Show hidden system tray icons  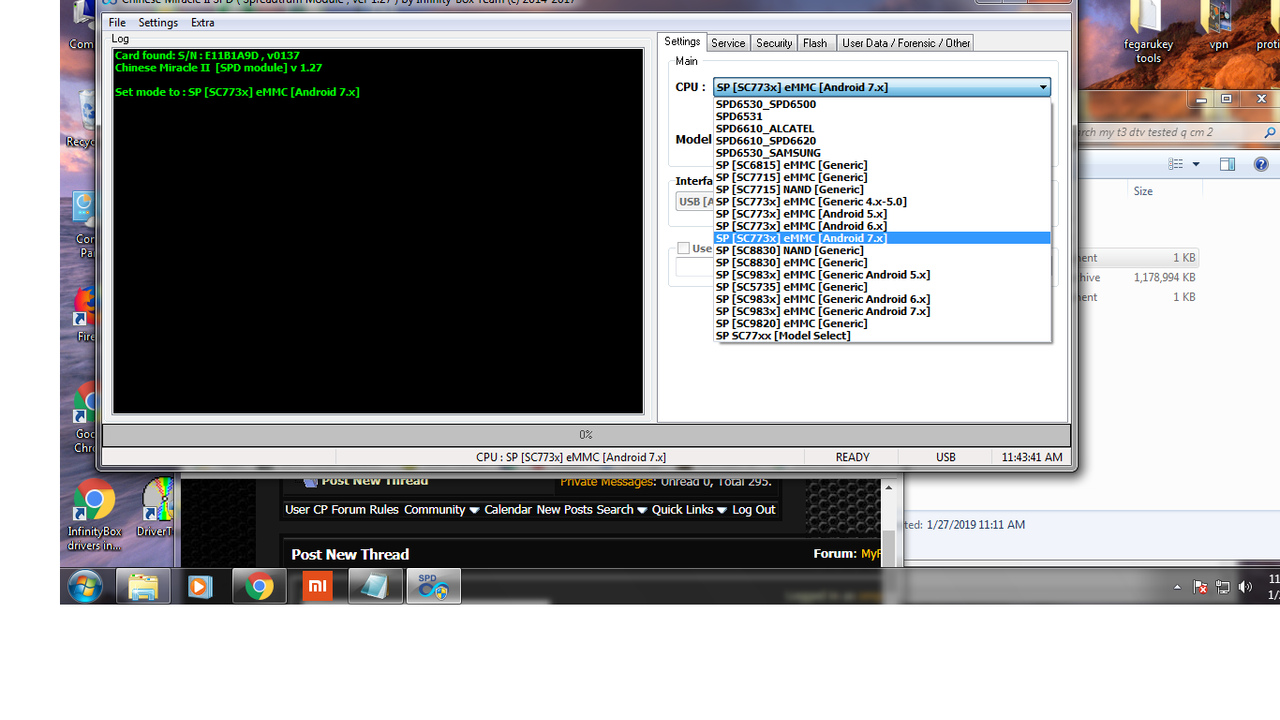1177,587
